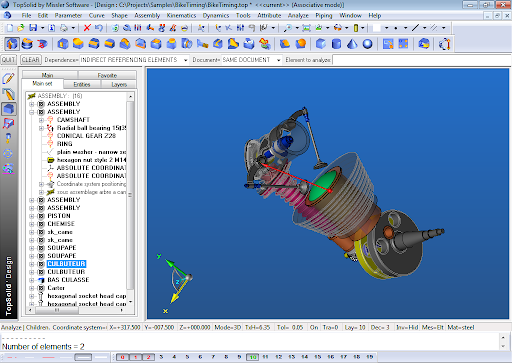The width and height of the screenshot is (512, 363).
Task: Click the document information icon
Action: (52, 28)
